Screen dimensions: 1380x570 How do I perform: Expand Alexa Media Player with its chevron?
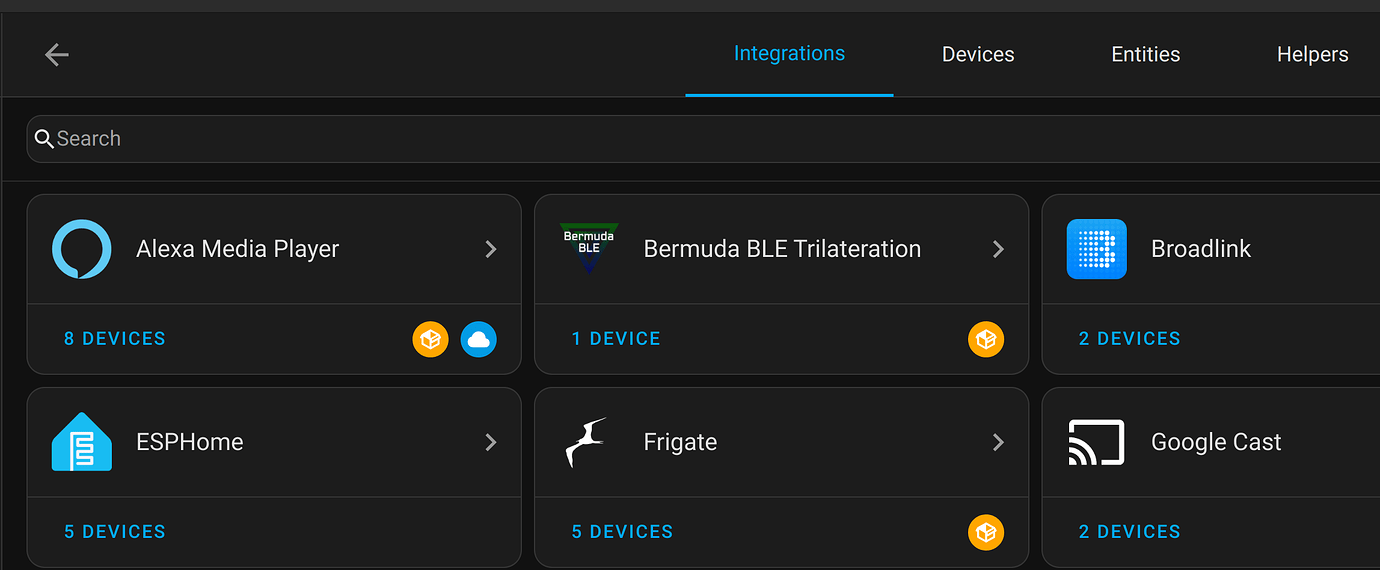coord(491,249)
